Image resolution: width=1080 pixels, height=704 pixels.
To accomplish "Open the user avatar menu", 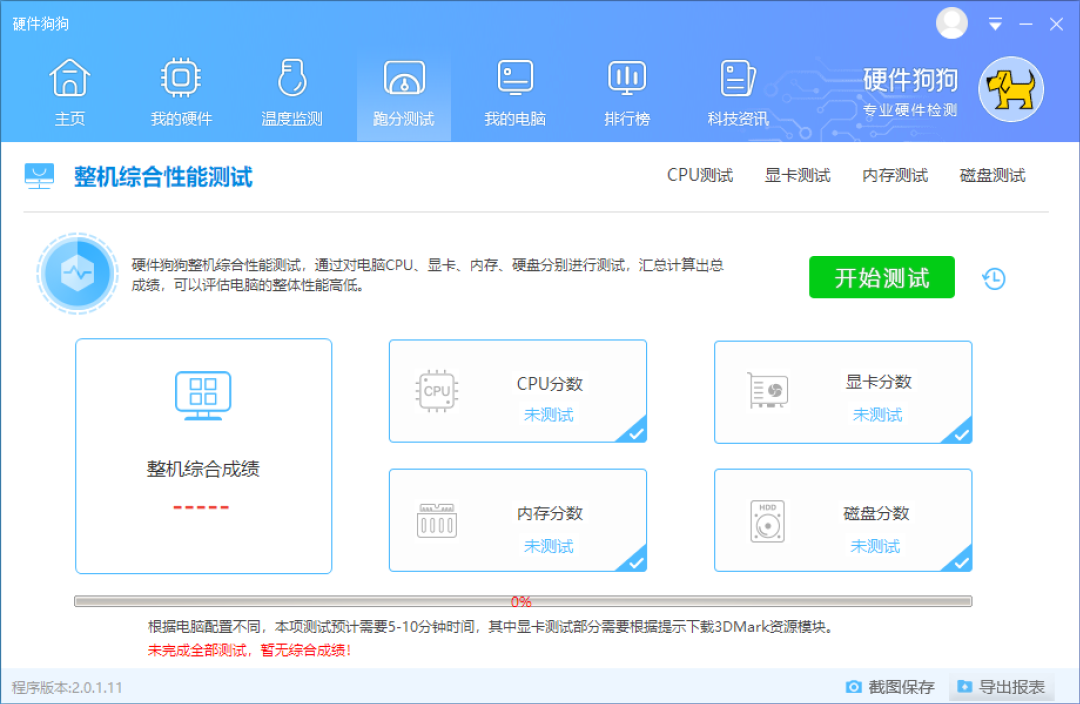I will point(951,23).
